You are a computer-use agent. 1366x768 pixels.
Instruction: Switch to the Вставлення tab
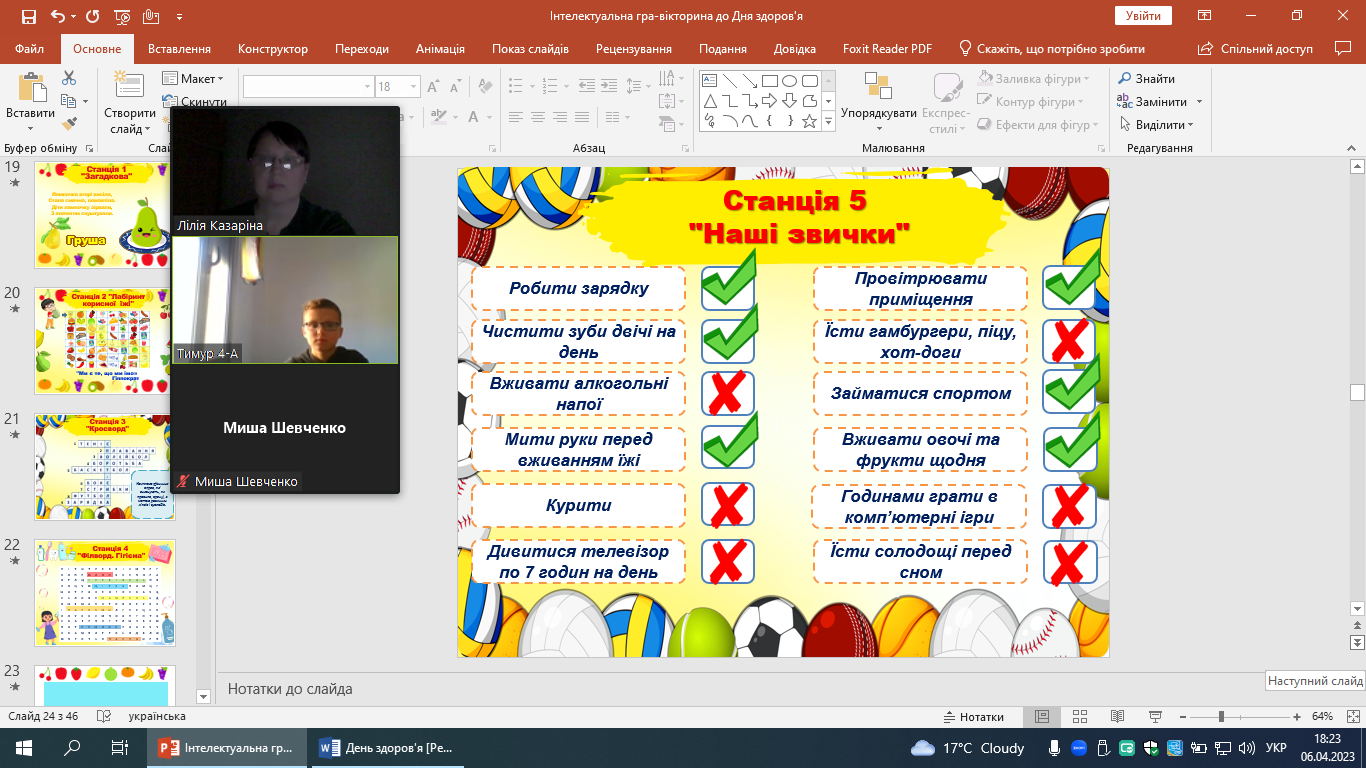(x=179, y=49)
